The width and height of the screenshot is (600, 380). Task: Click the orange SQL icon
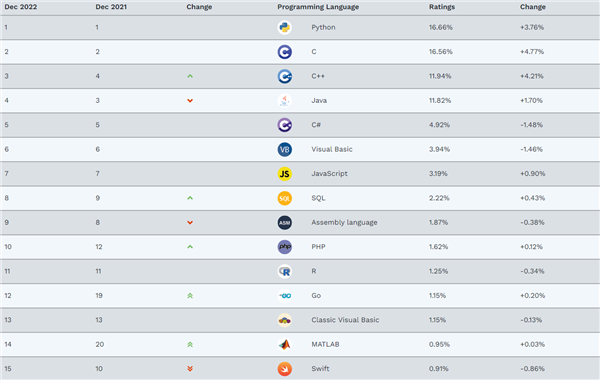tap(284, 198)
